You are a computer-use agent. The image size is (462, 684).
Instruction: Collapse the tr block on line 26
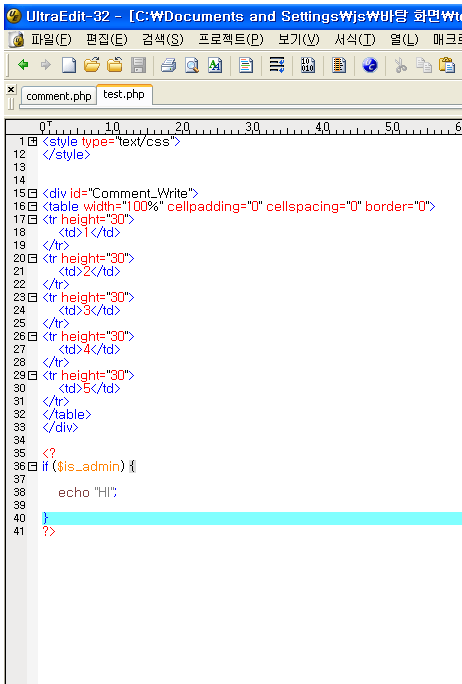click(32, 336)
